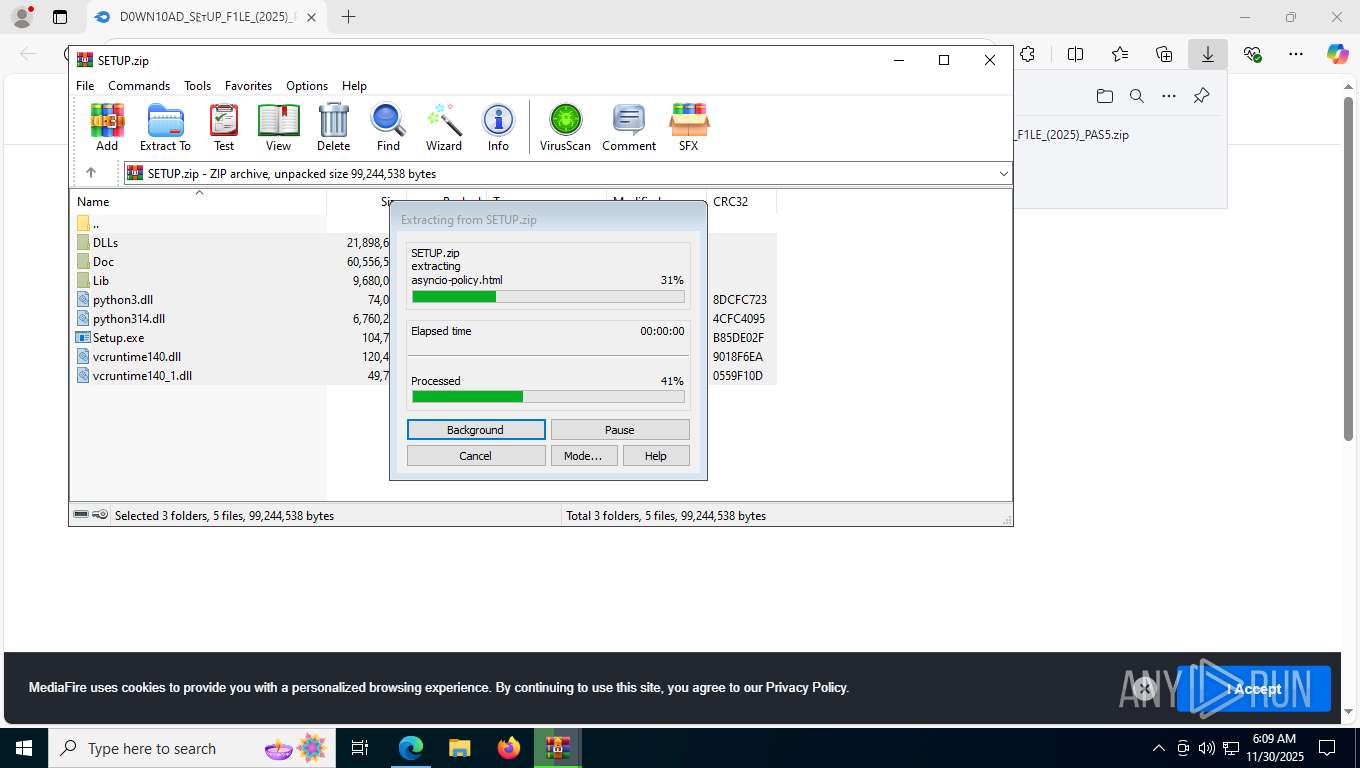Screen dimensions: 1360x768
Task: Open Copilot icon in Edge
Action: pyautogui.click(x=1338, y=55)
